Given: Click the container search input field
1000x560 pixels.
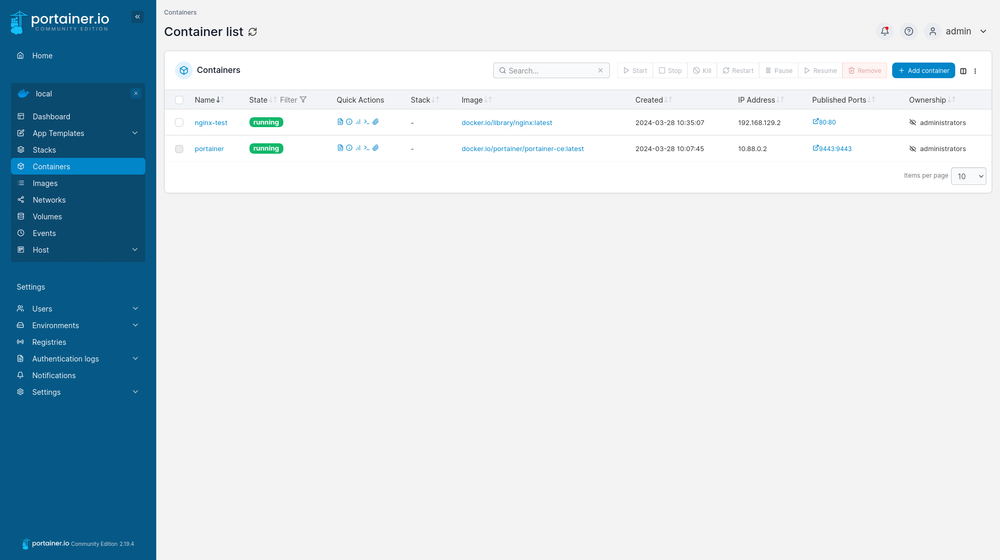Looking at the screenshot, I should click(x=550, y=71).
